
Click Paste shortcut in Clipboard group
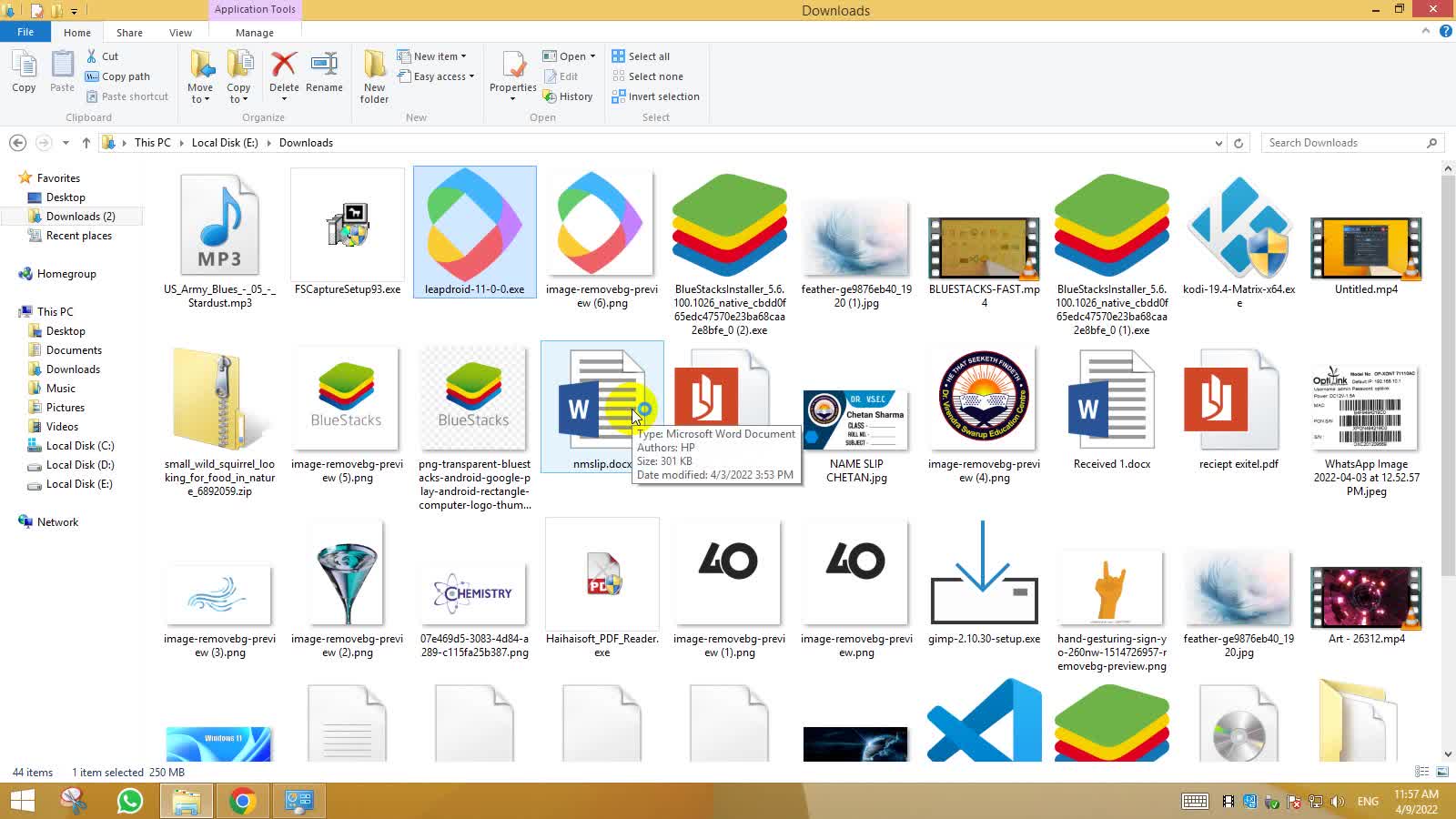[x=126, y=96]
